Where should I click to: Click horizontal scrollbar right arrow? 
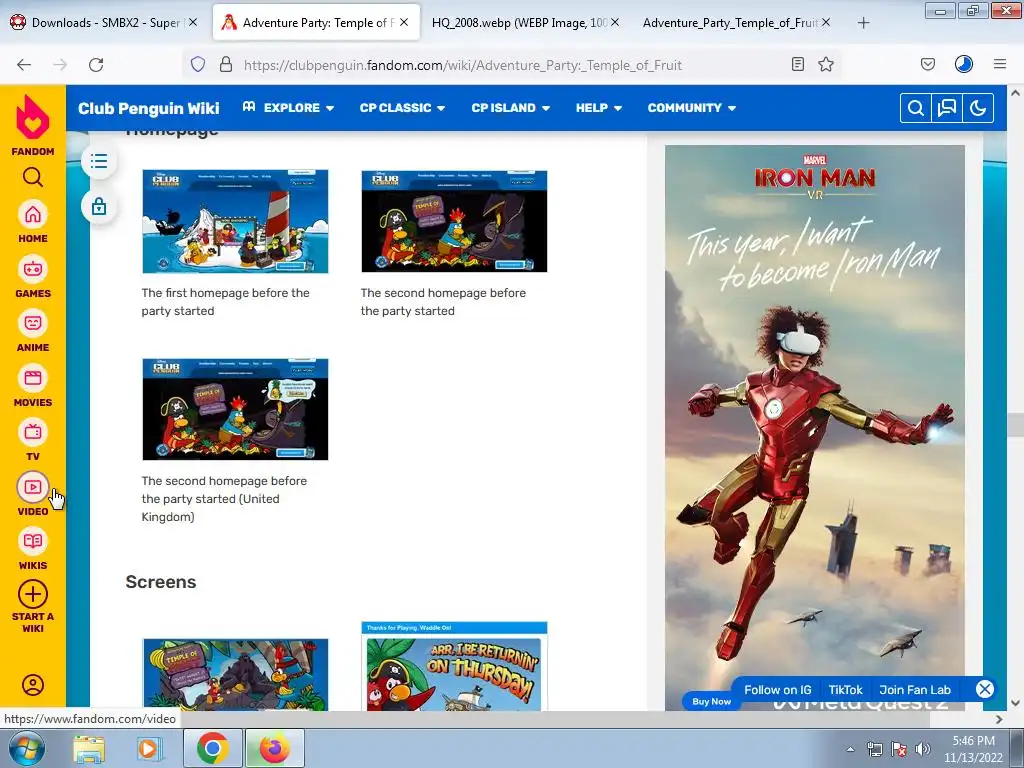click(999, 719)
